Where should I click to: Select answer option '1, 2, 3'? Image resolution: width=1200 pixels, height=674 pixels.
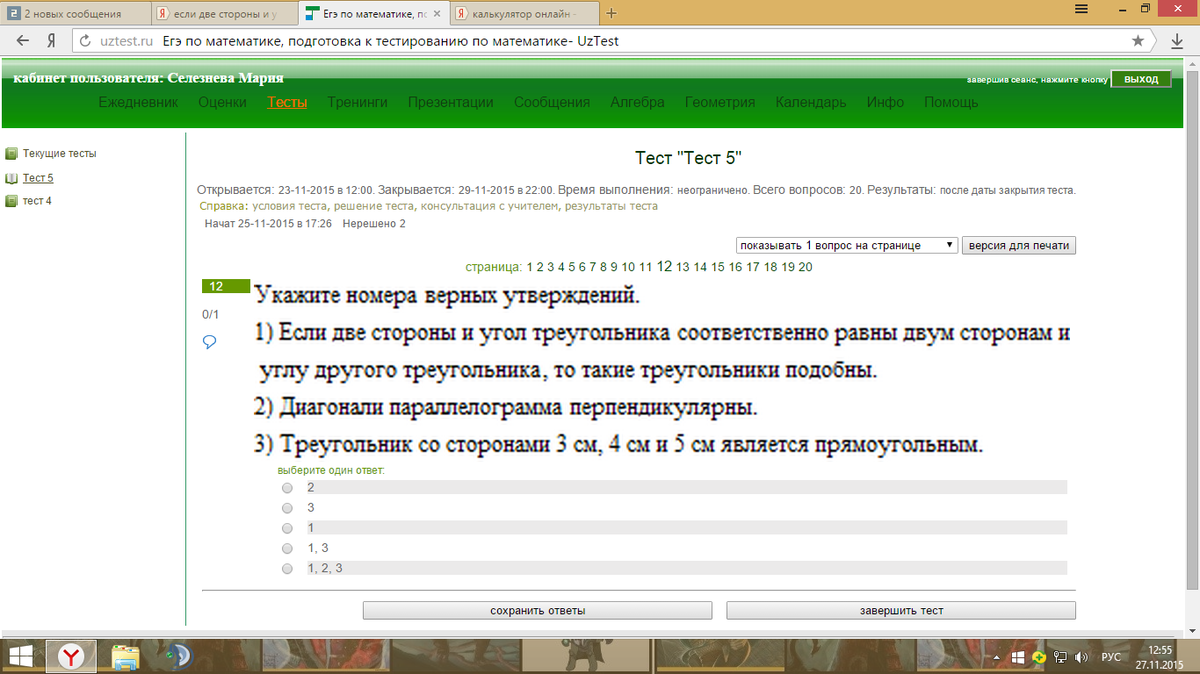[x=287, y=568]
